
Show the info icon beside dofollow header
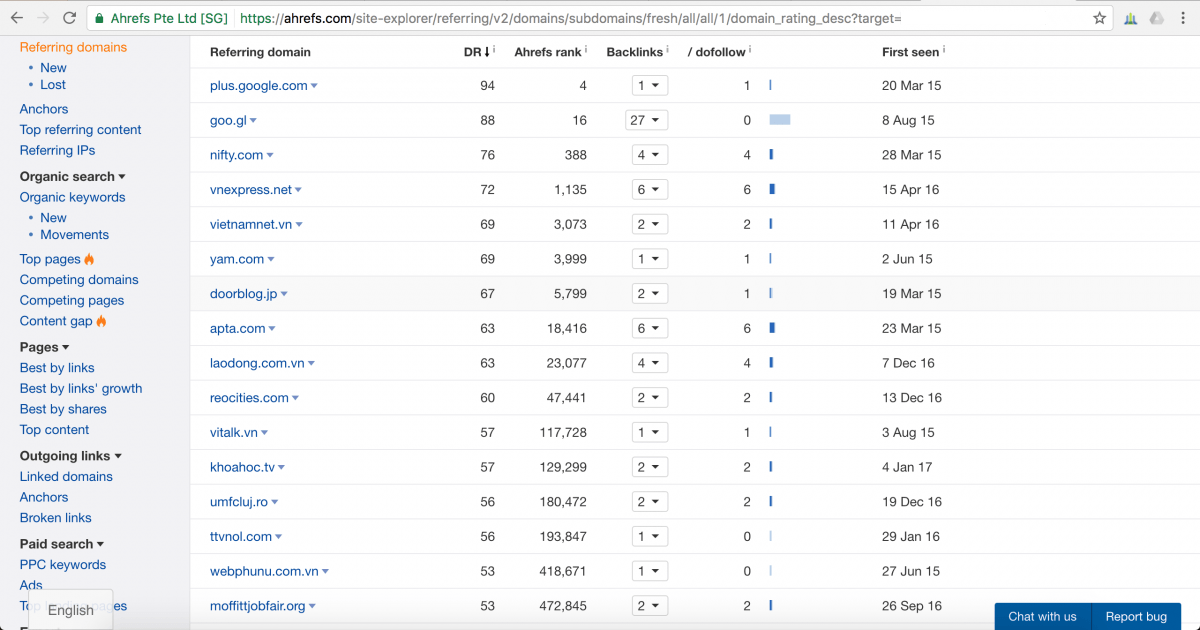tap(750, 49)
